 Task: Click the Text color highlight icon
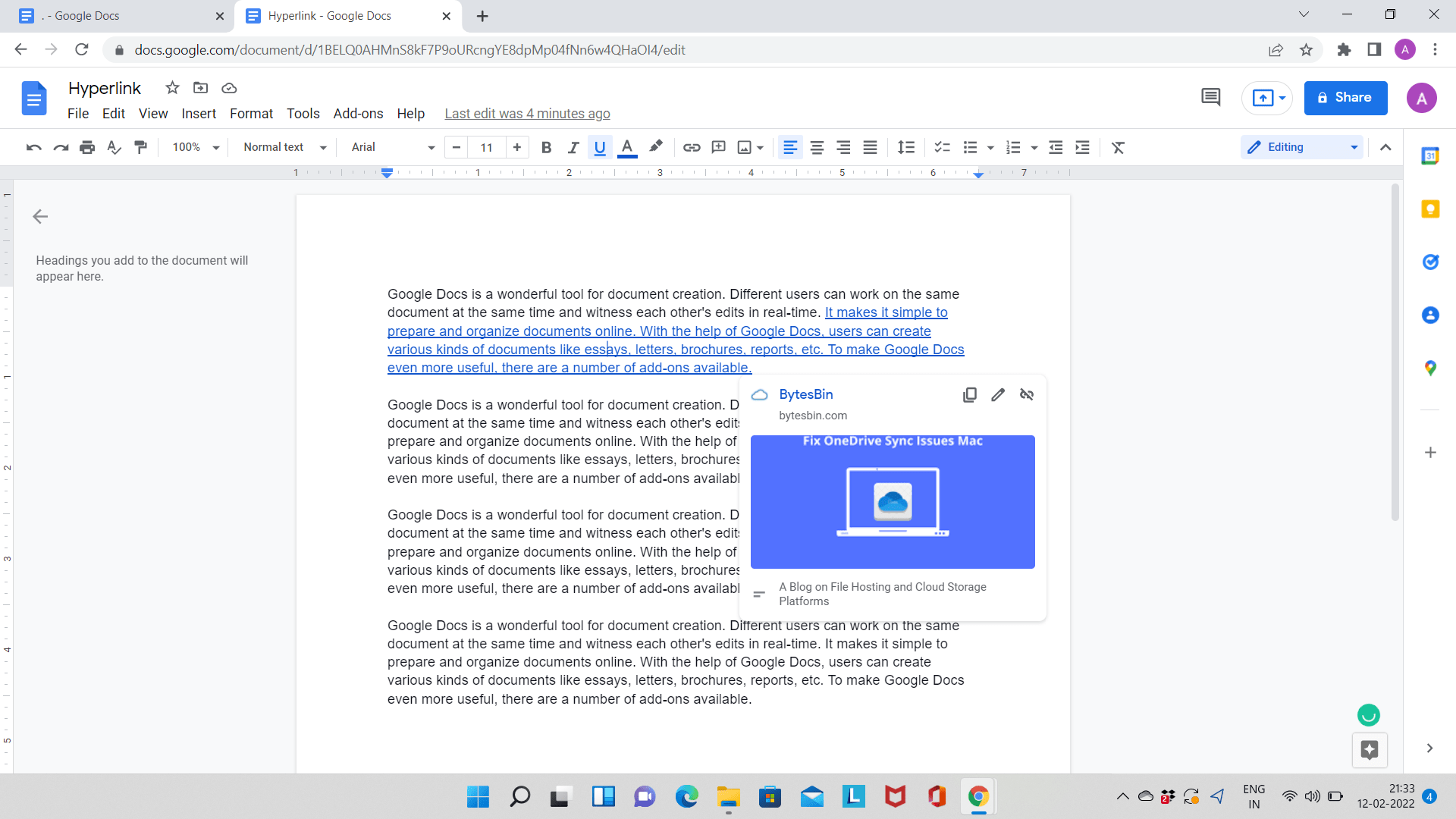tap(655, 147)
